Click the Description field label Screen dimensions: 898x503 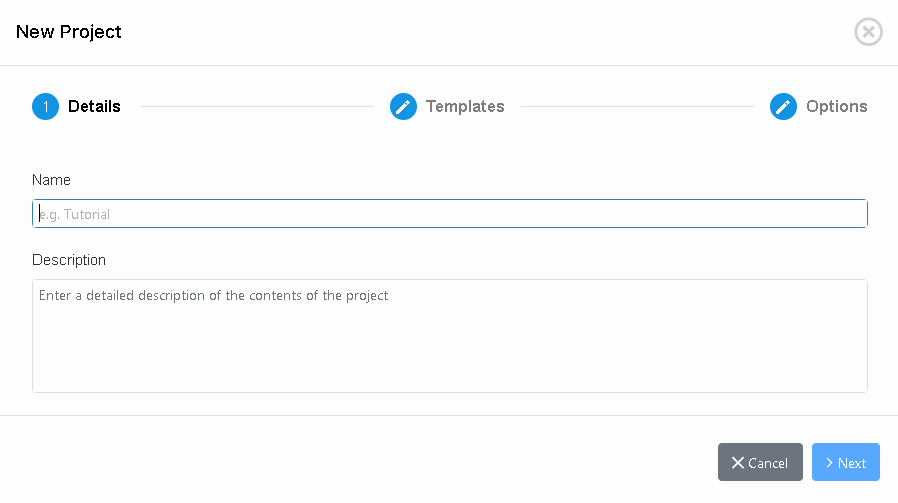(x=69, y=260)
